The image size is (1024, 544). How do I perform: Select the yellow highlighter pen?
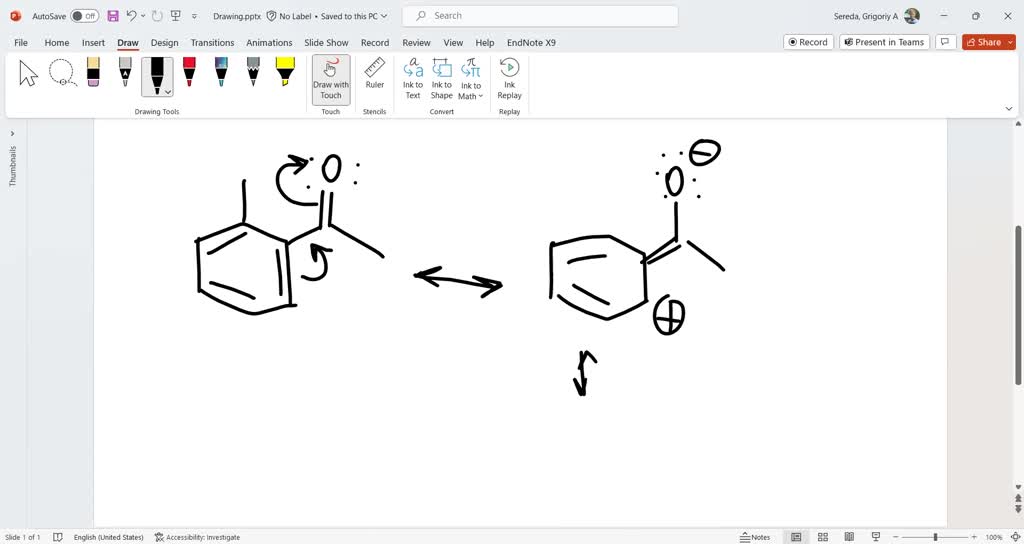[x=285, y=73]
